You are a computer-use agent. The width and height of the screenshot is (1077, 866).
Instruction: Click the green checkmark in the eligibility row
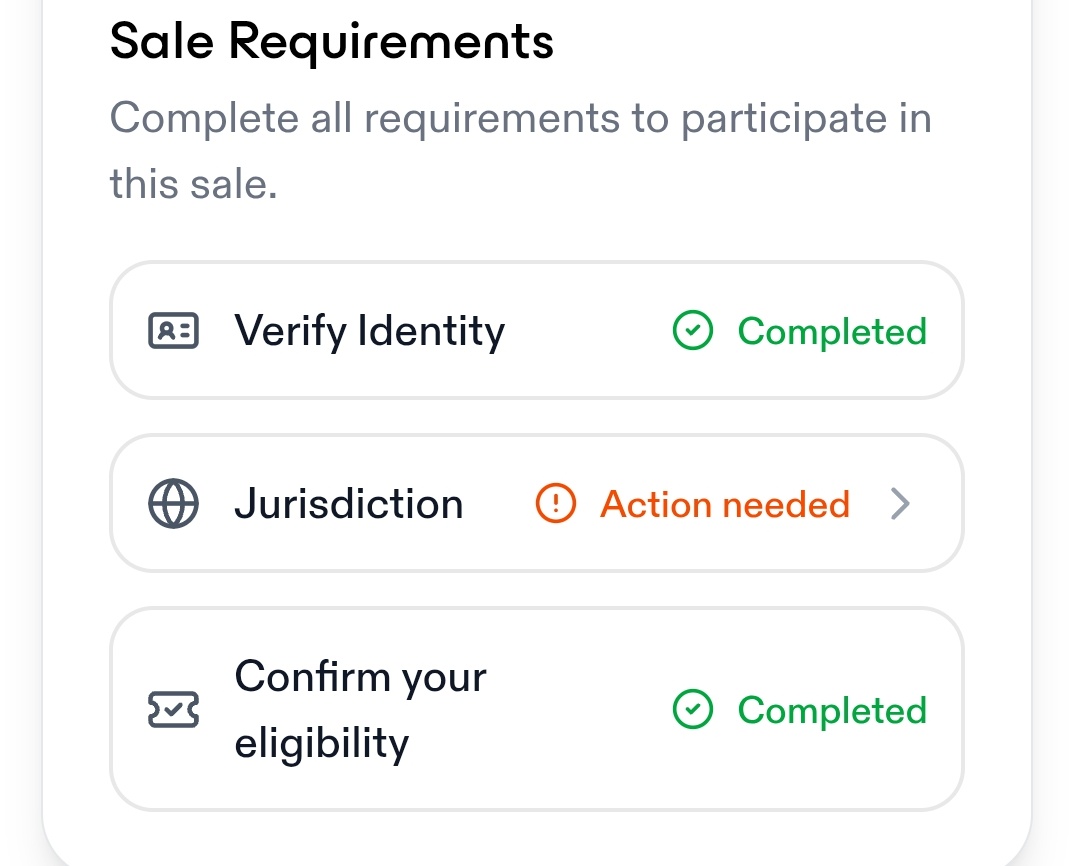[692, 710]
